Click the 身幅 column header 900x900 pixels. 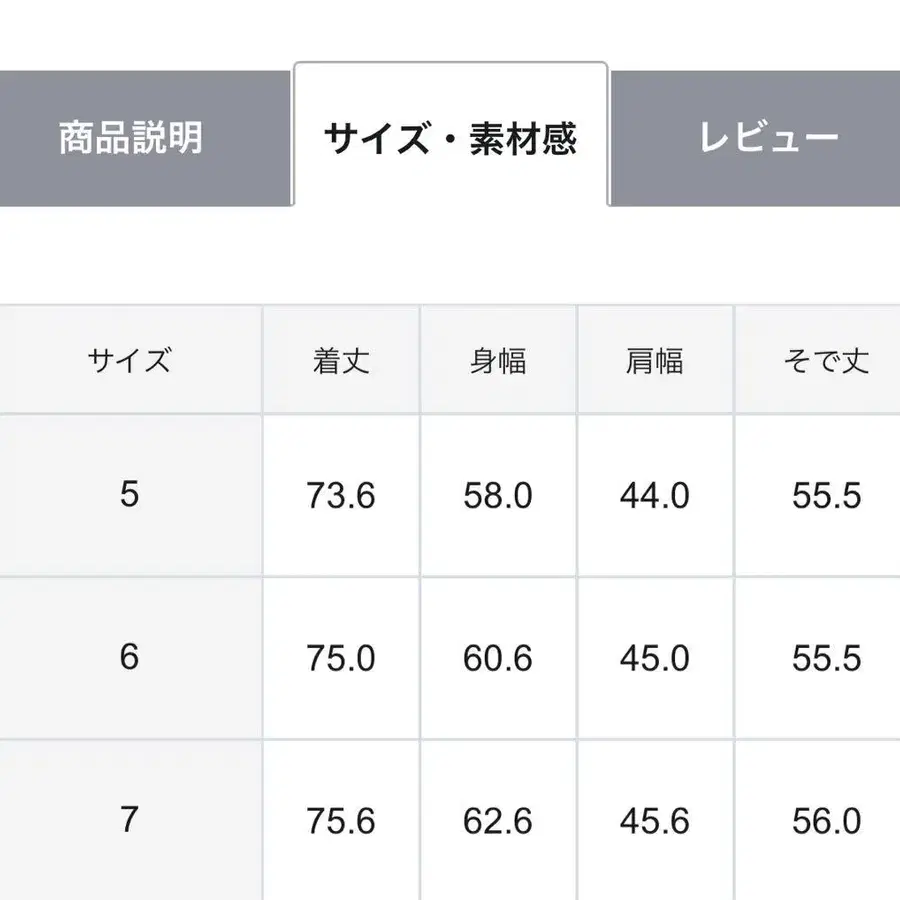[499, 360]
